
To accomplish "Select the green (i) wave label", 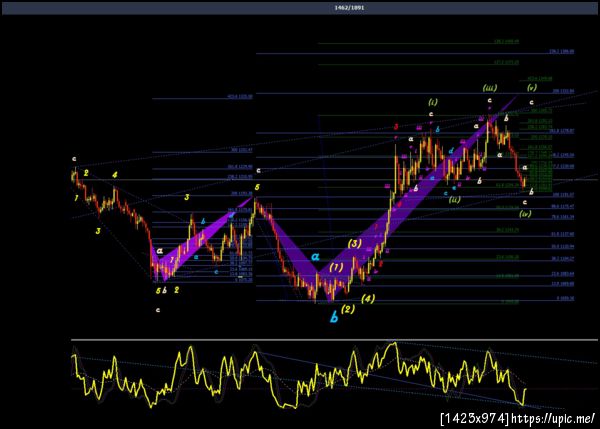I will (433, 102).
